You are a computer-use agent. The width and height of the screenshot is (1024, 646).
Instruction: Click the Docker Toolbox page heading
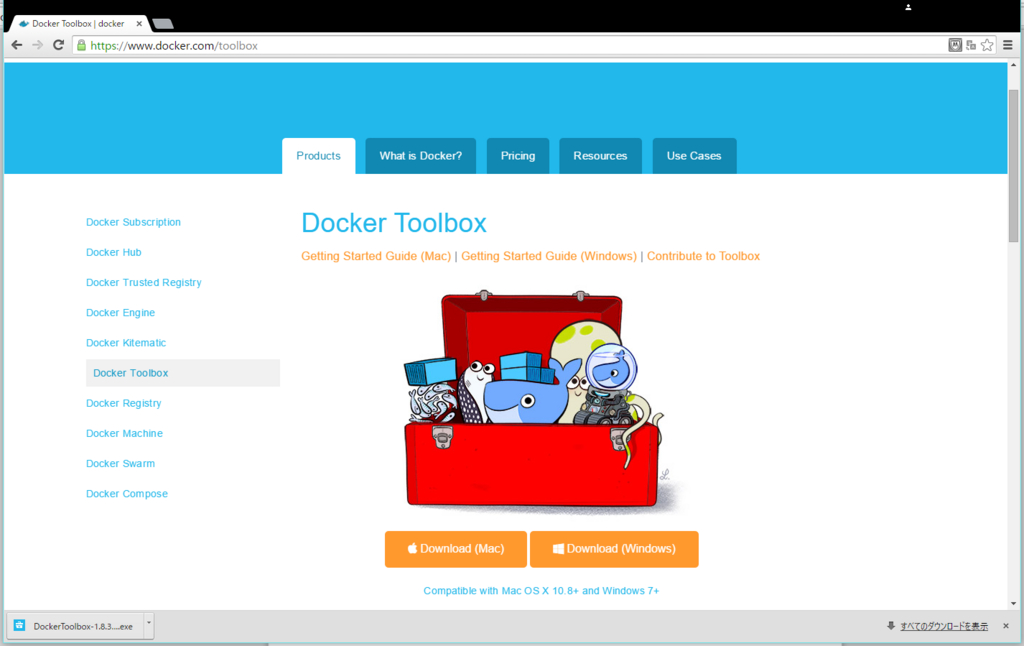coord(394,223)
